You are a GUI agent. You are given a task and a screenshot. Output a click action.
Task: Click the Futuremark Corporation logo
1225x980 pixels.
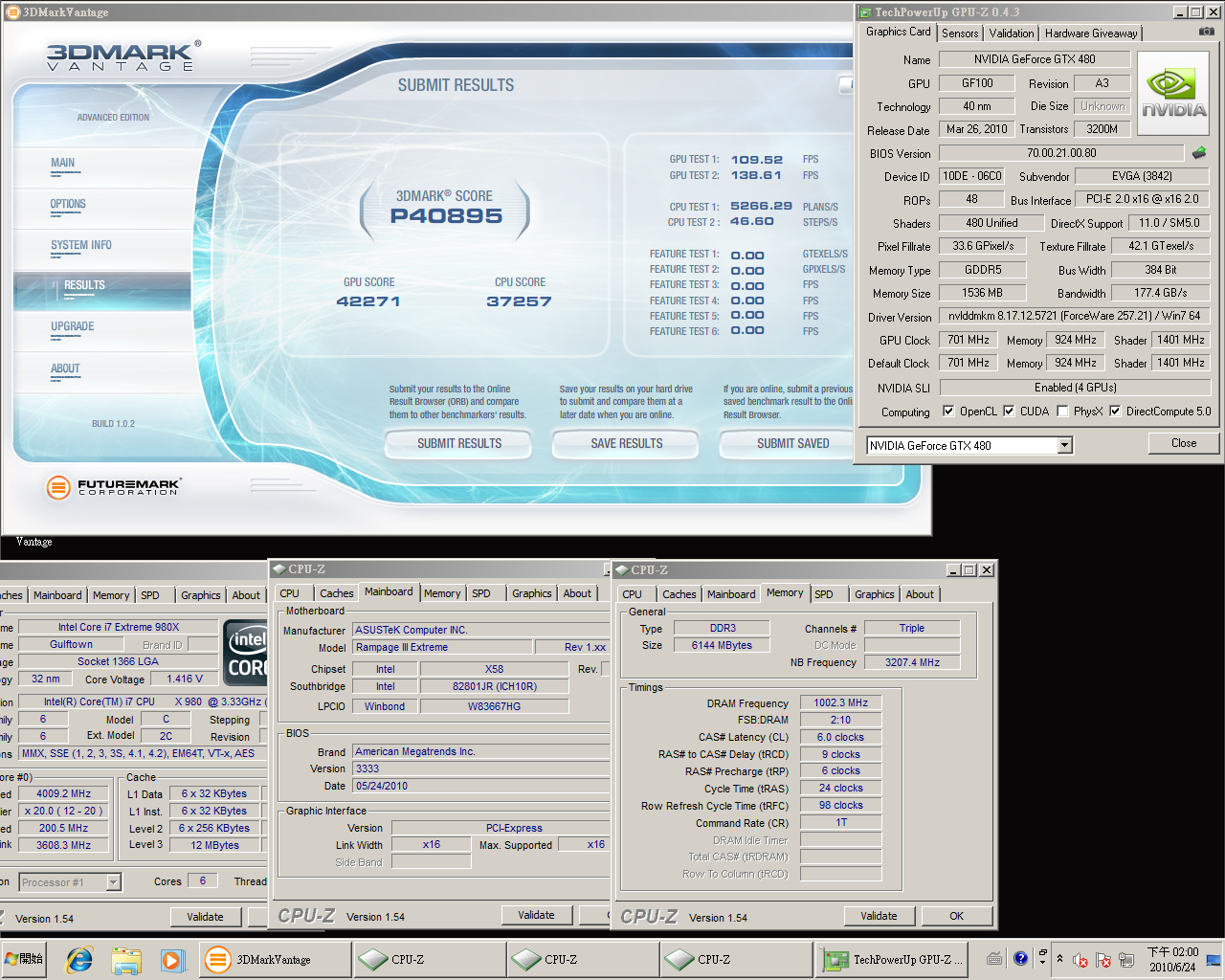point(113,487)
